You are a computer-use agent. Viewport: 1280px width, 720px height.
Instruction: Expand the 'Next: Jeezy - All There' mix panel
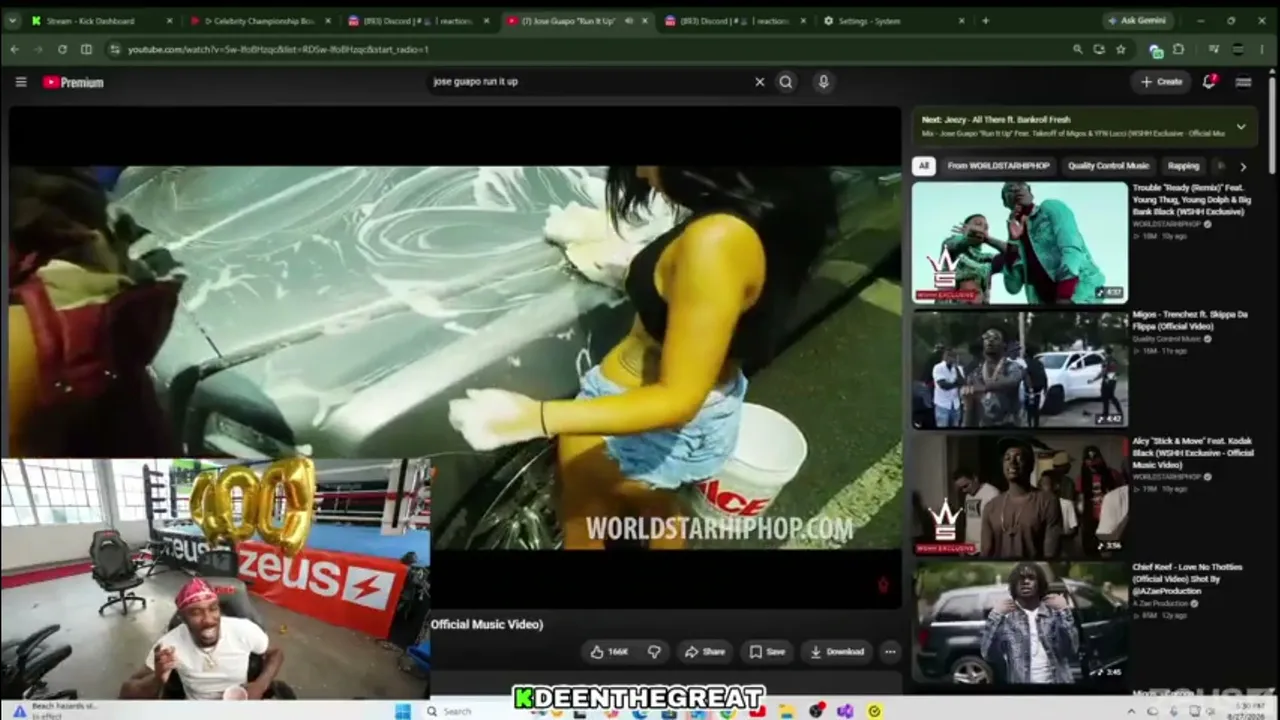click(x=1241, y=126)
